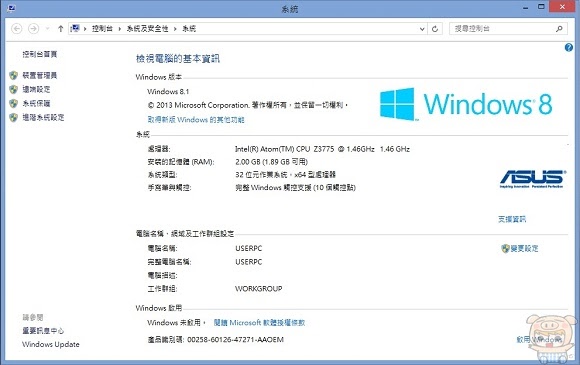Select USERPC in 完整電腦名稱 row
Viewport: 580px width, 365px height.
click(x=249, y=262)
